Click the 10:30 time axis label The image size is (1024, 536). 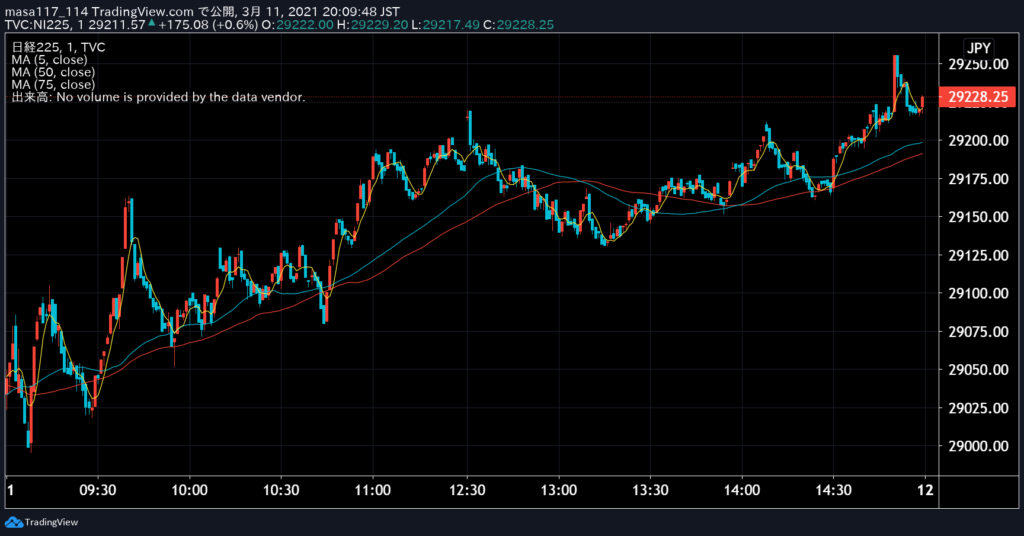click(x=281, y=490)
